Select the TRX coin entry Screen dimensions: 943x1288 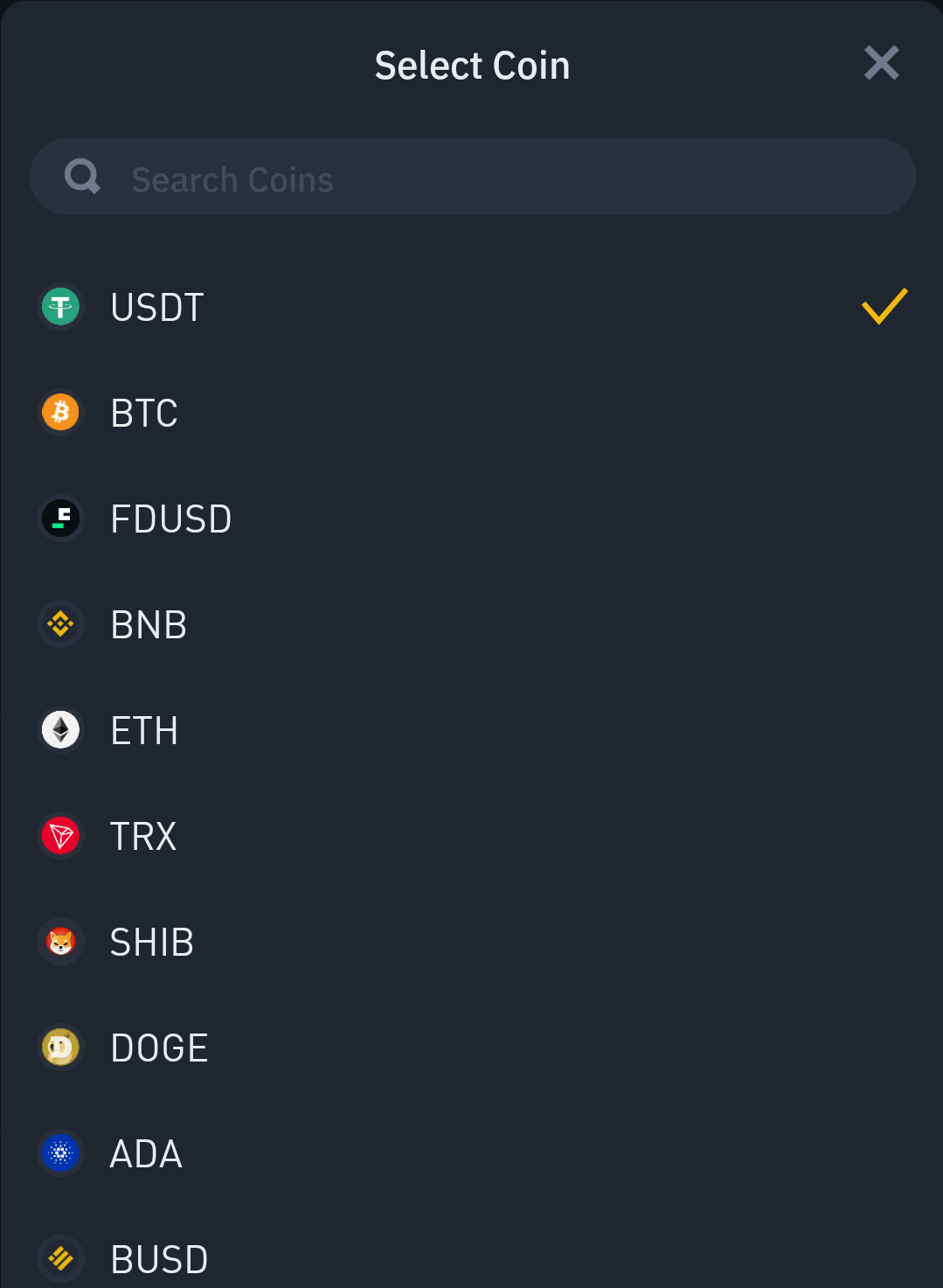(x=472, y=836)
